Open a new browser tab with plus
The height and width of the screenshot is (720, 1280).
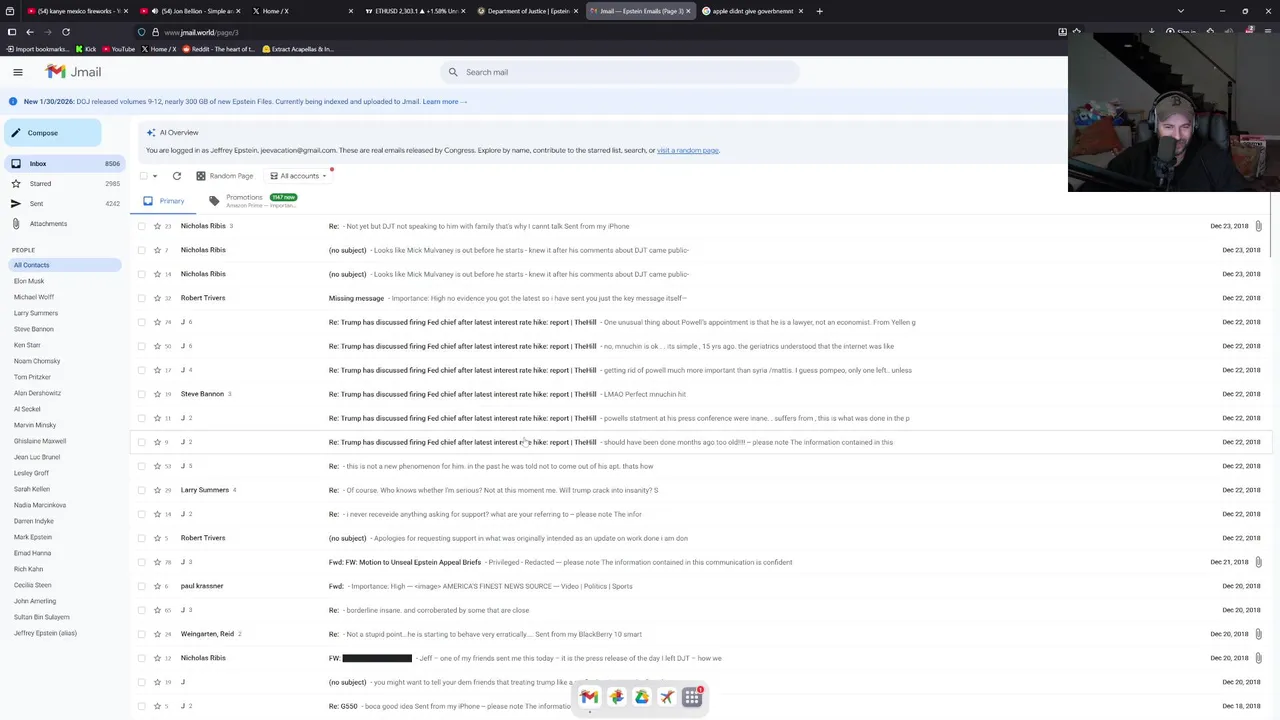[819, 11]
